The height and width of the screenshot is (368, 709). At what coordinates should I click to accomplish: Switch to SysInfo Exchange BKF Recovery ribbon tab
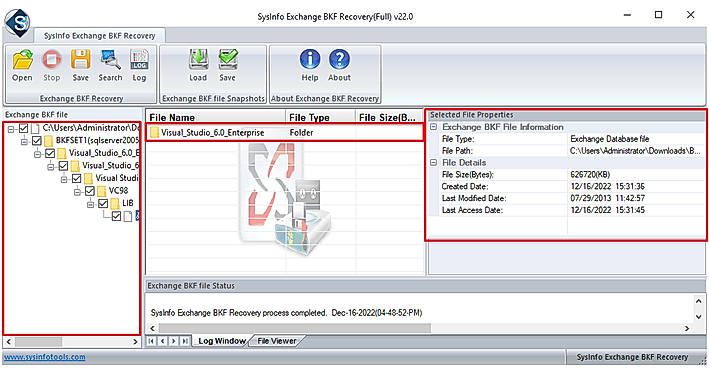click(99, 36)
